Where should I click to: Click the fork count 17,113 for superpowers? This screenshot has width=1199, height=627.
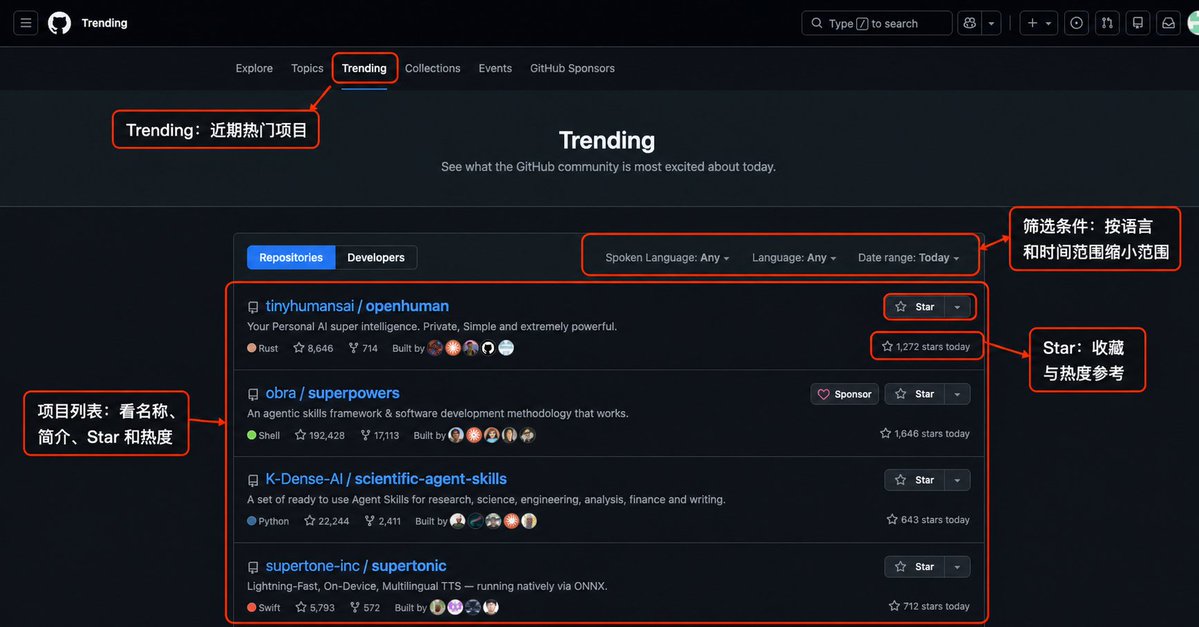[379, 435]
